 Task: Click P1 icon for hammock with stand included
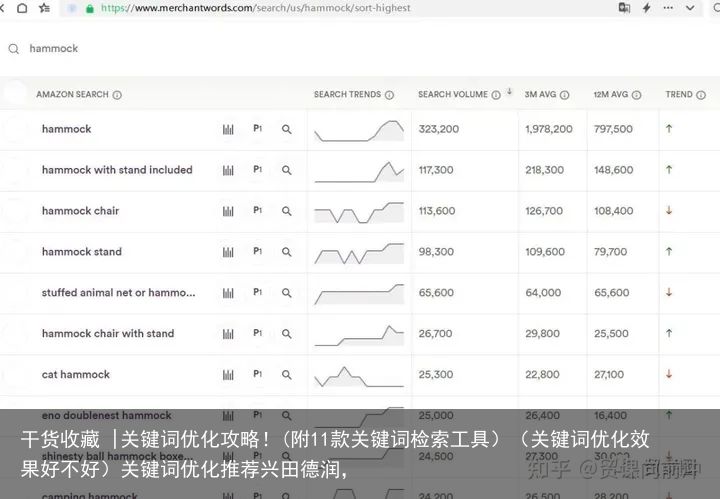tap(258, 169)
